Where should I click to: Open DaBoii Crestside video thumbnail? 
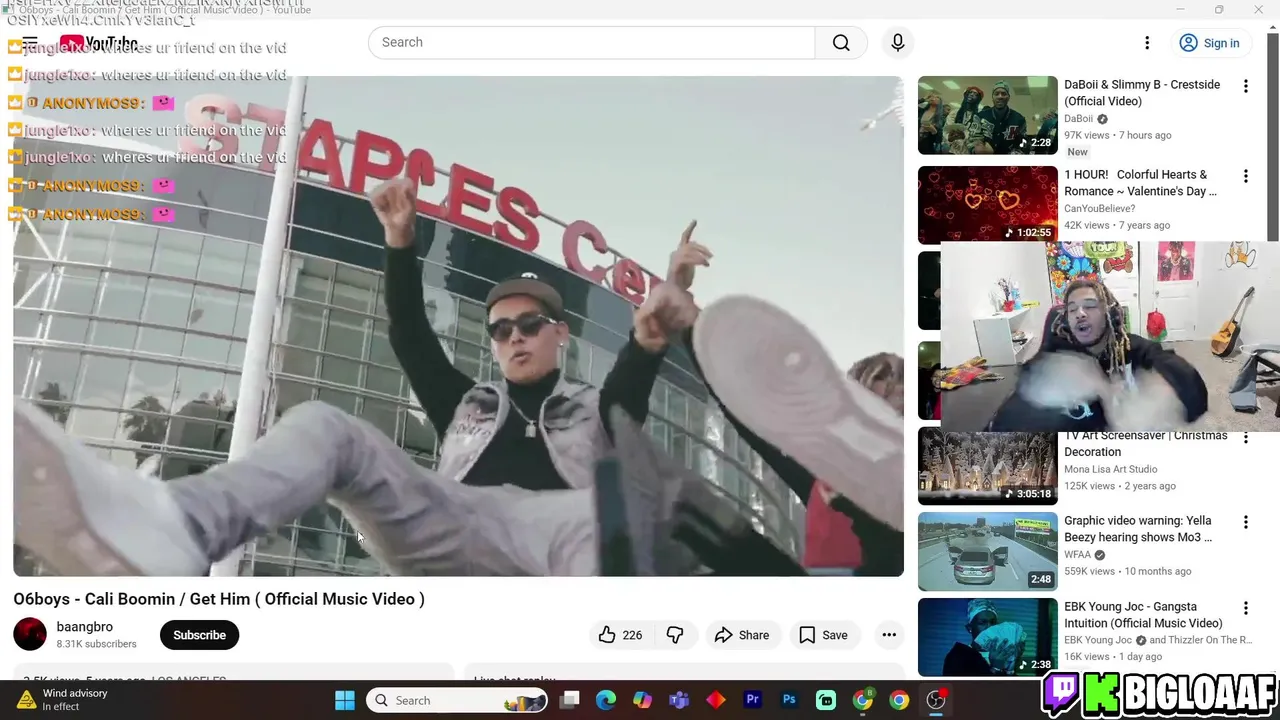pos(987,115)
